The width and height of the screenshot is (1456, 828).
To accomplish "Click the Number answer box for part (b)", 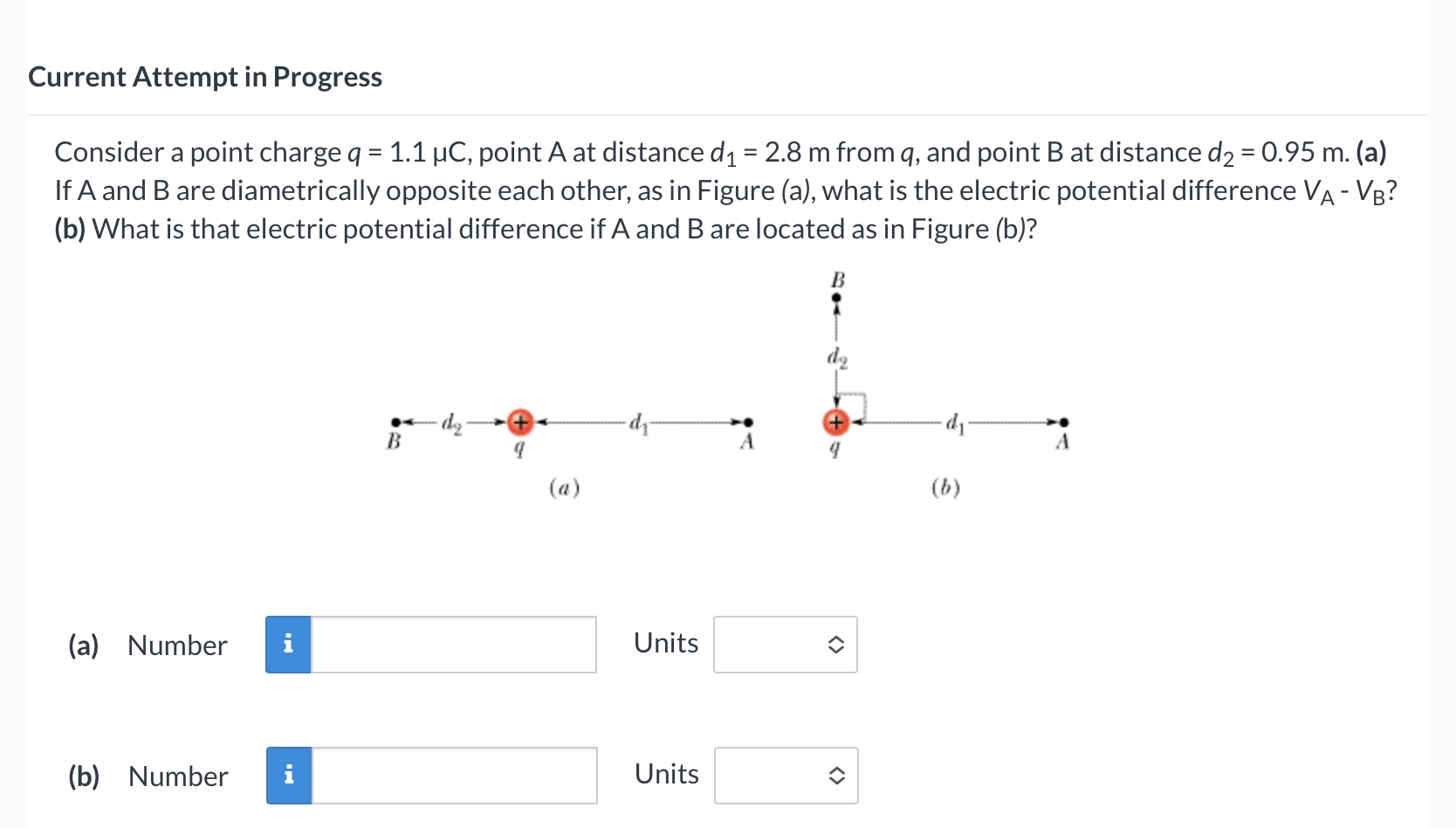I will 454,775.
